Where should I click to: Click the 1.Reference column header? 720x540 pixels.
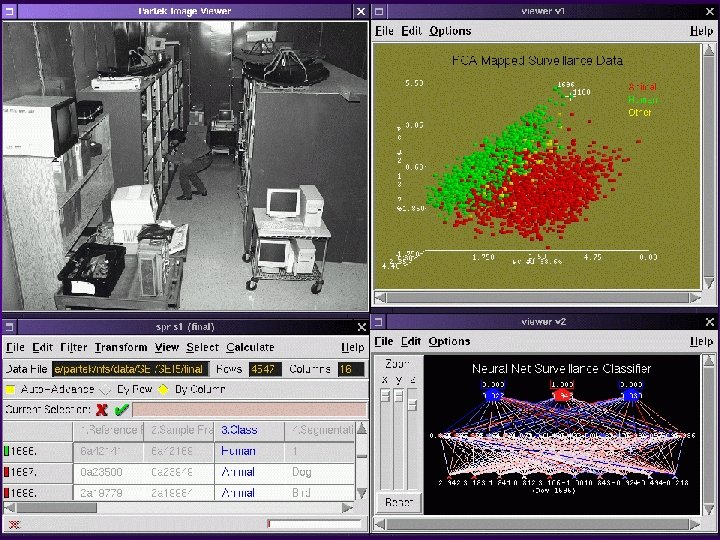tap(108, 430)
